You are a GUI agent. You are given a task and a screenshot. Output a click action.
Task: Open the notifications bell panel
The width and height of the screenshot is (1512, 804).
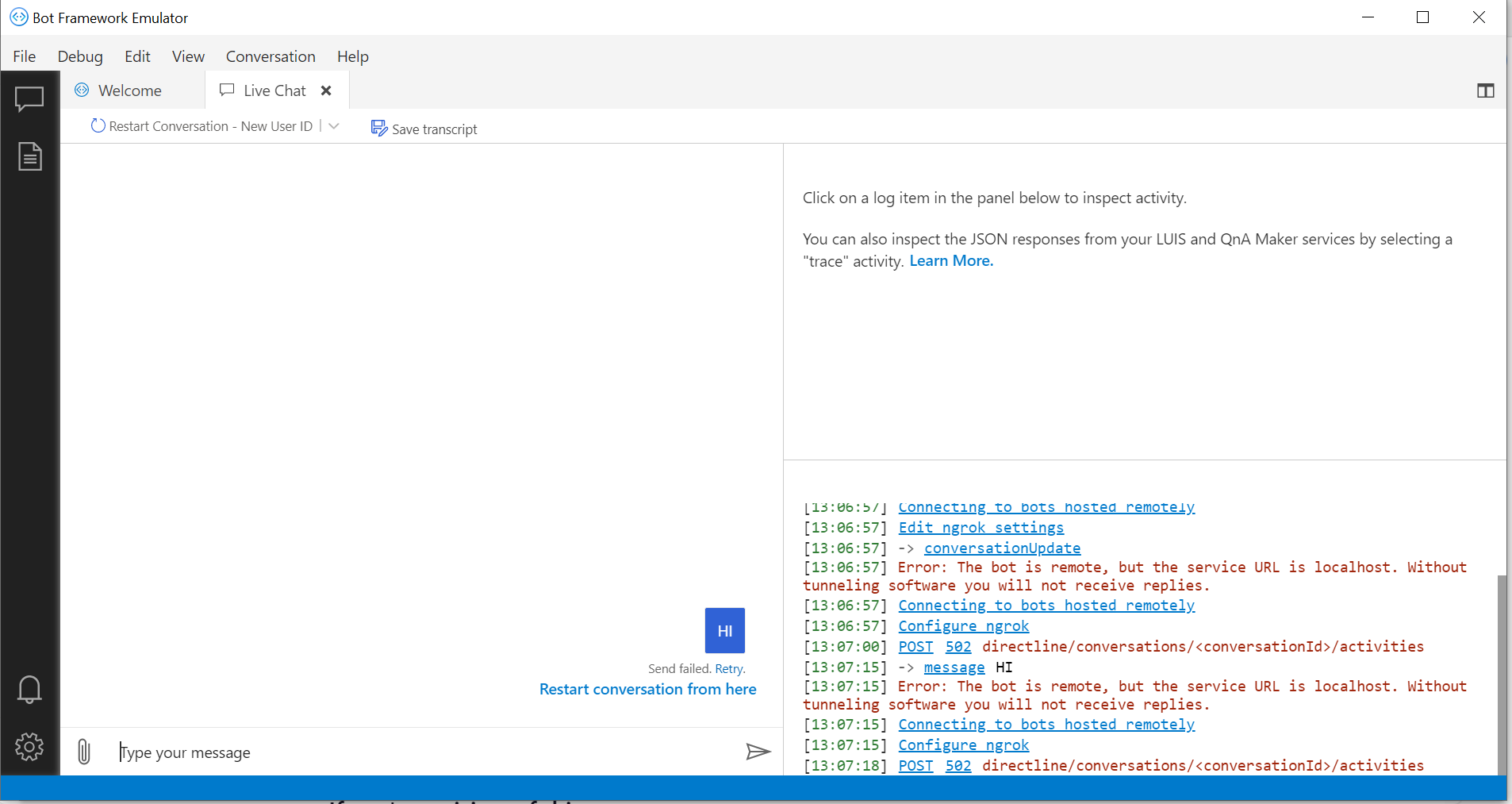click(29, 689)
